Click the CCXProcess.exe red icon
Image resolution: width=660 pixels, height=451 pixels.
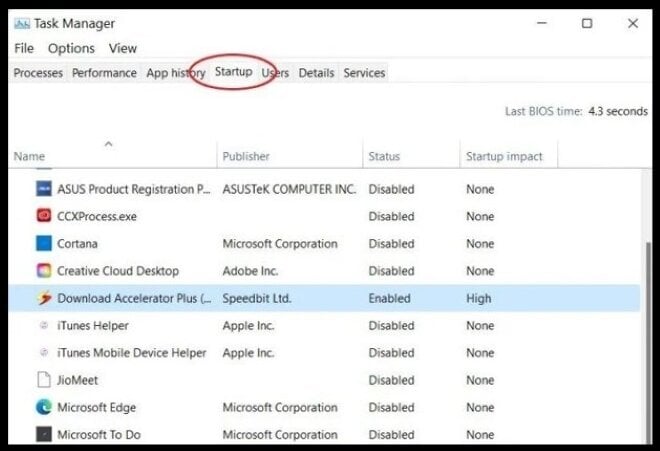point(44,216)
